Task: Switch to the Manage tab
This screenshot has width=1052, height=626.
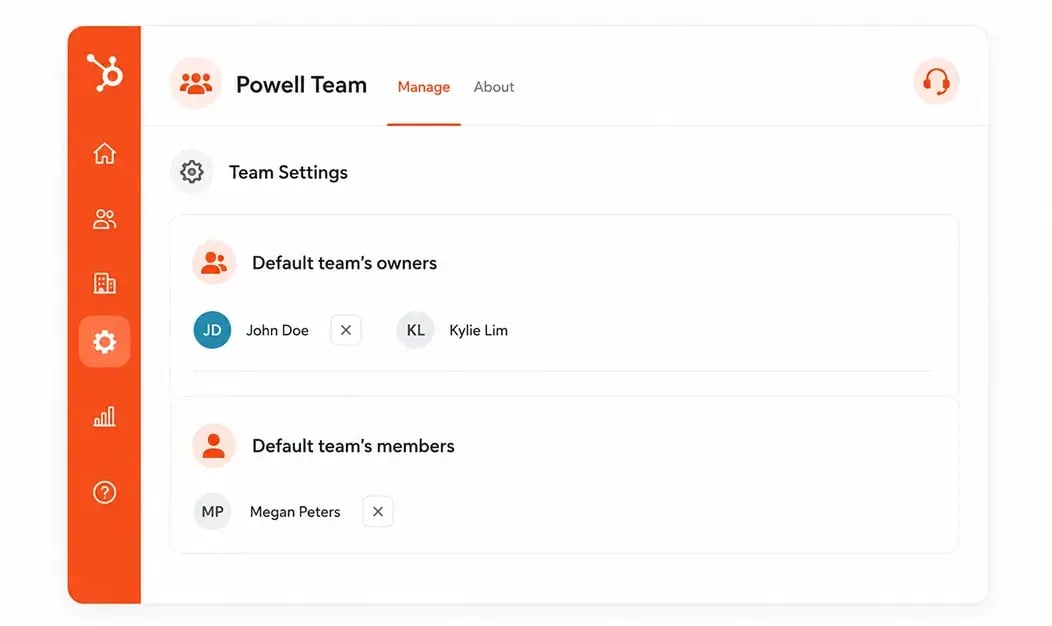Action: (x=423, y=87)
